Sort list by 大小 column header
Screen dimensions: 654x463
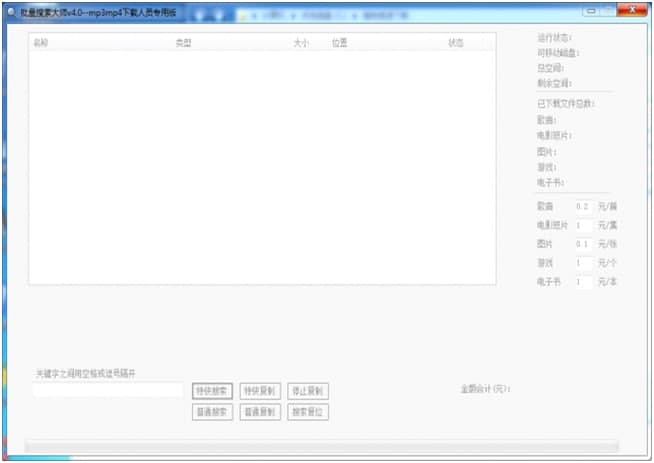tap(301, 43)
